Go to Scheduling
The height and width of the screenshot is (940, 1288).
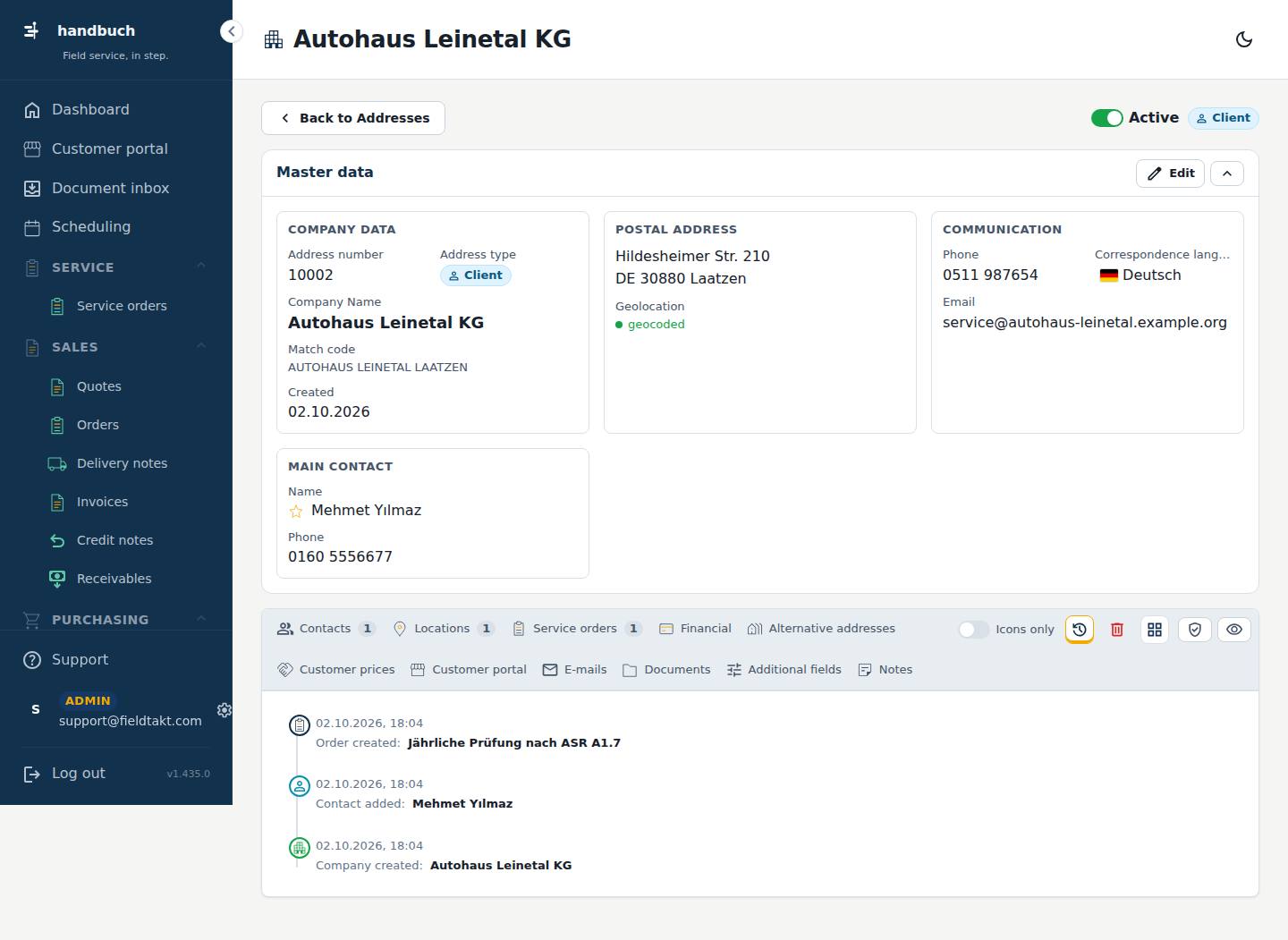click(116, 227)
